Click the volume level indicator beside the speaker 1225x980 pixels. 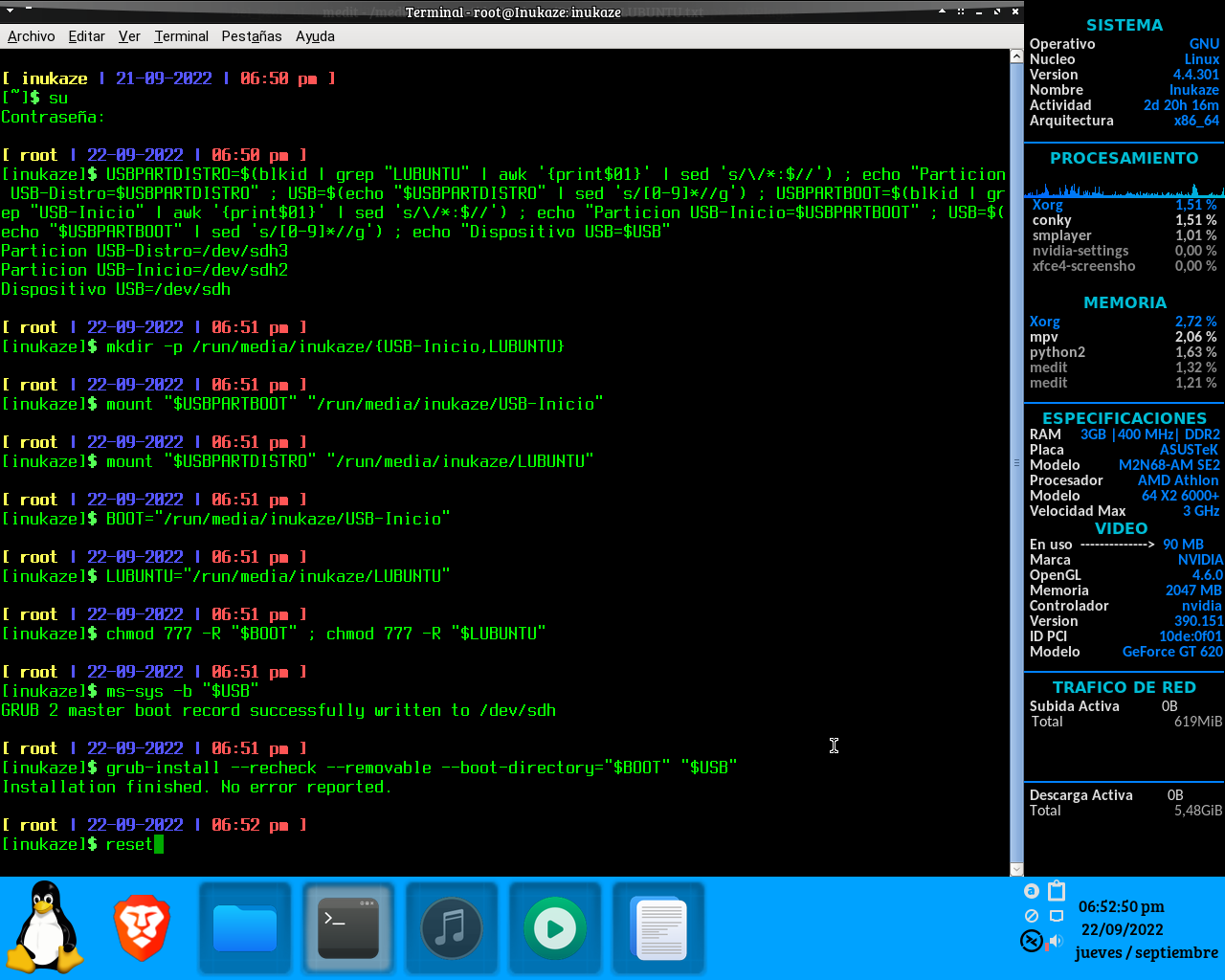(1047, 947)
